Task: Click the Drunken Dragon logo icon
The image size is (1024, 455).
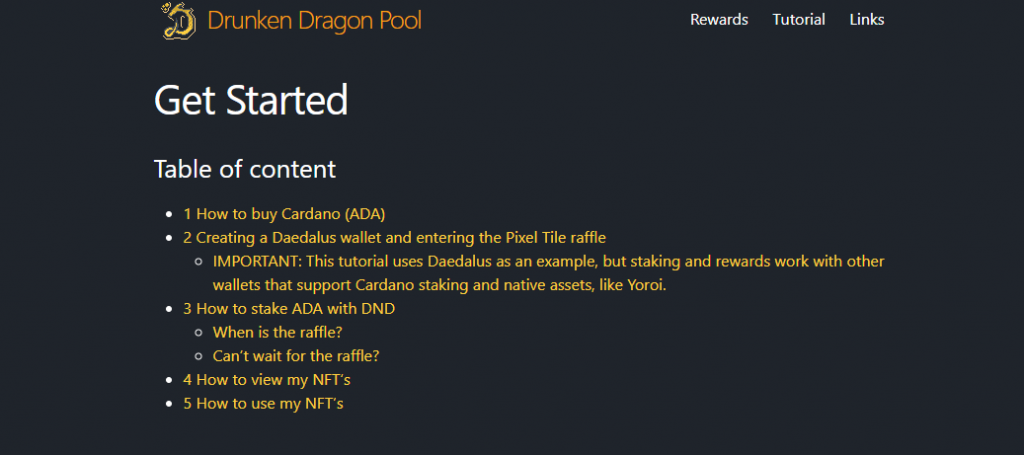Action: click(179, 20)
